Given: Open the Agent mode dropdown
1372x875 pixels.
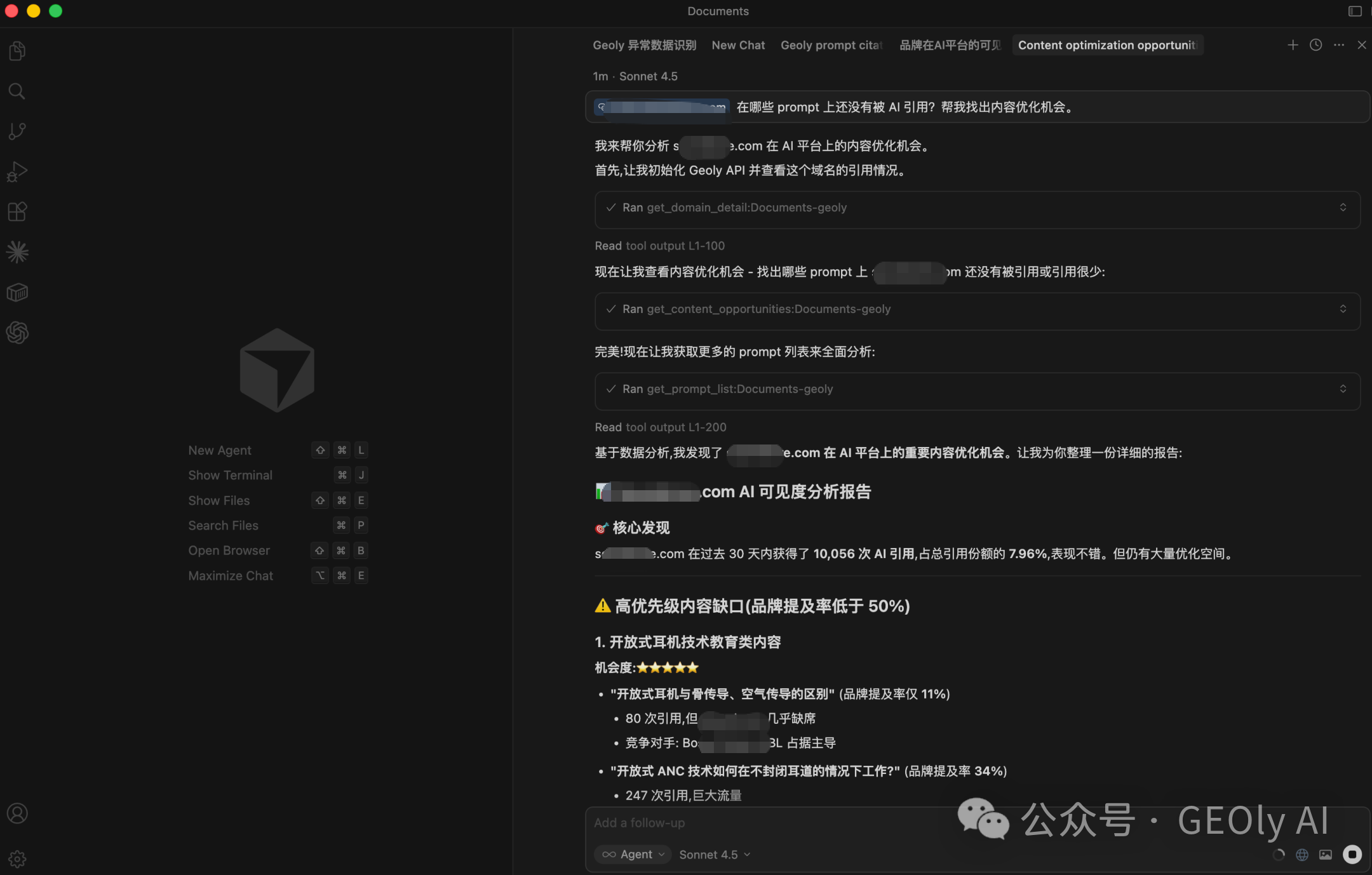Looking at the screenshot, I should 633,855.
